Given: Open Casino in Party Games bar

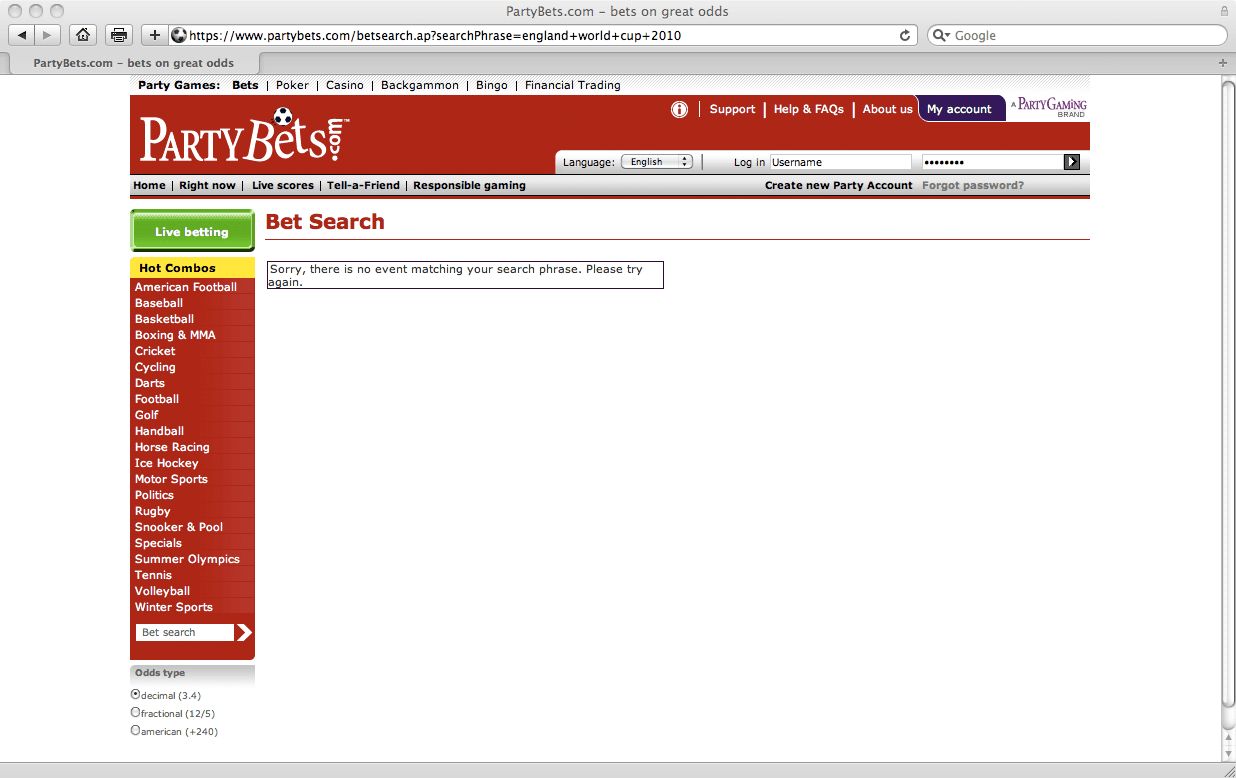Looking at the screenshot, I should click(x=345, y=85).
